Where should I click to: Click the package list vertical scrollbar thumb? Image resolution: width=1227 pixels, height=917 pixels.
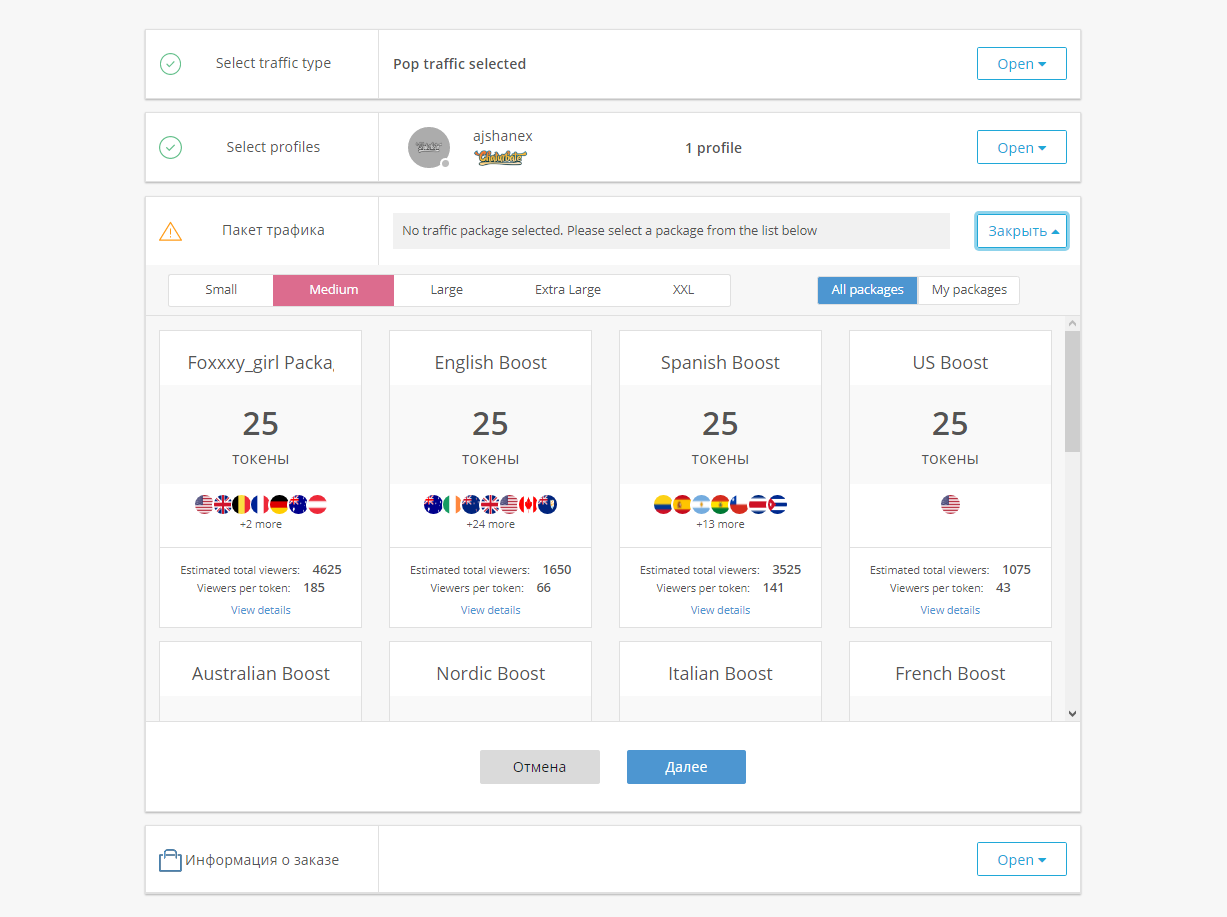1072,391
